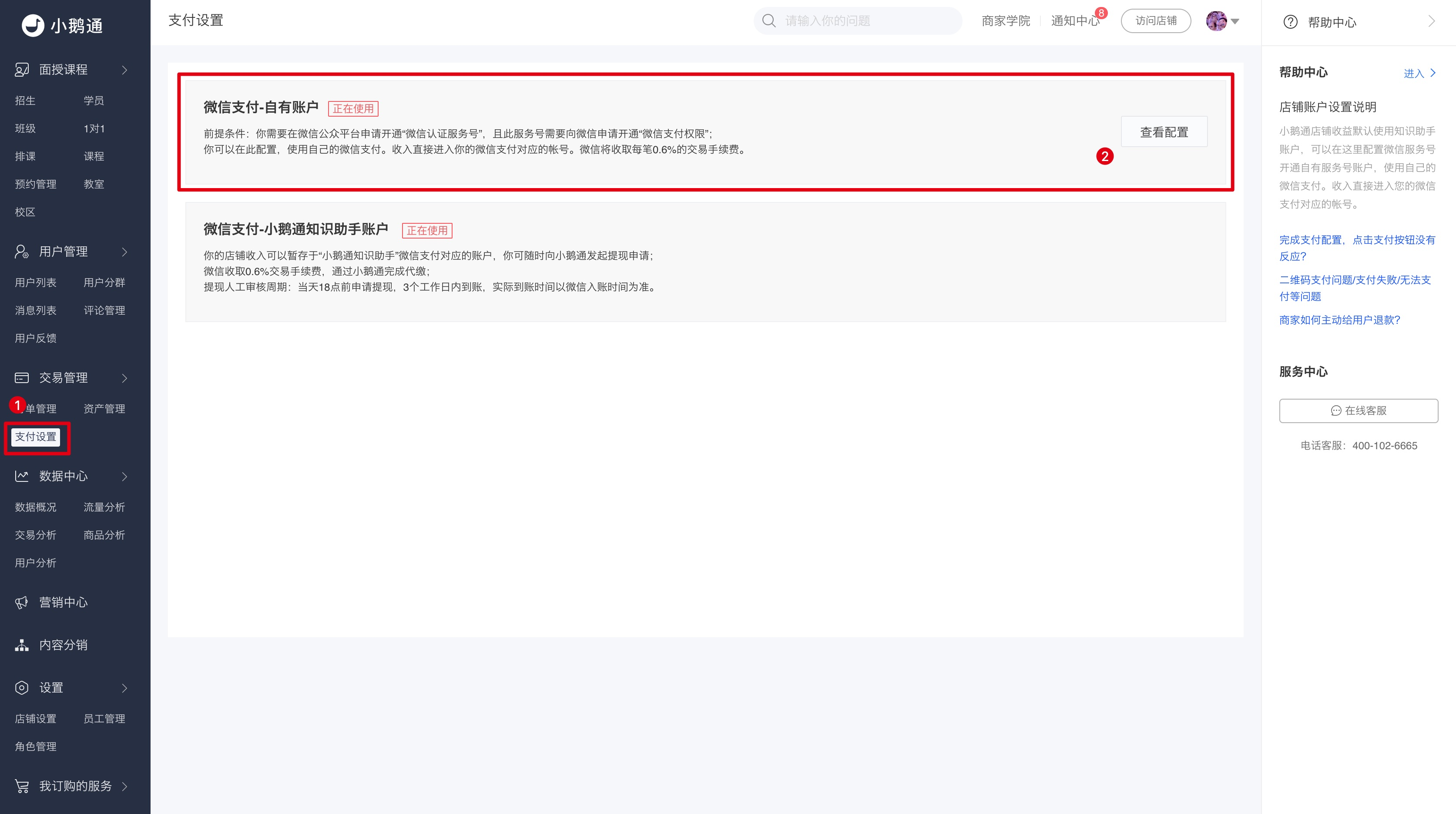Click the phone number 400-102-6665
The width and height of the screenshot is (1456, 814).
1385,446
